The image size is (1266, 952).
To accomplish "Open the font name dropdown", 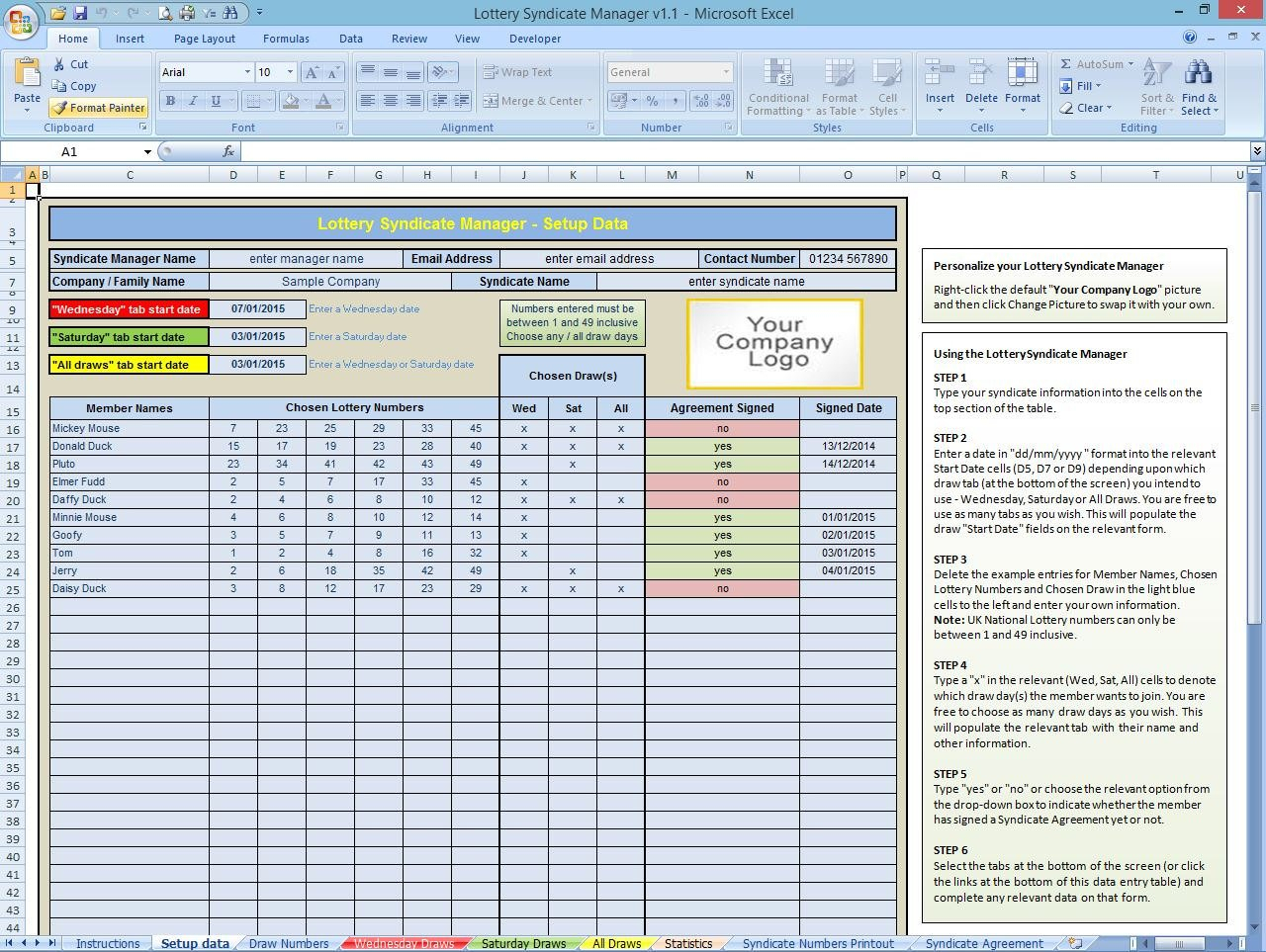I will tap(247, 72).
